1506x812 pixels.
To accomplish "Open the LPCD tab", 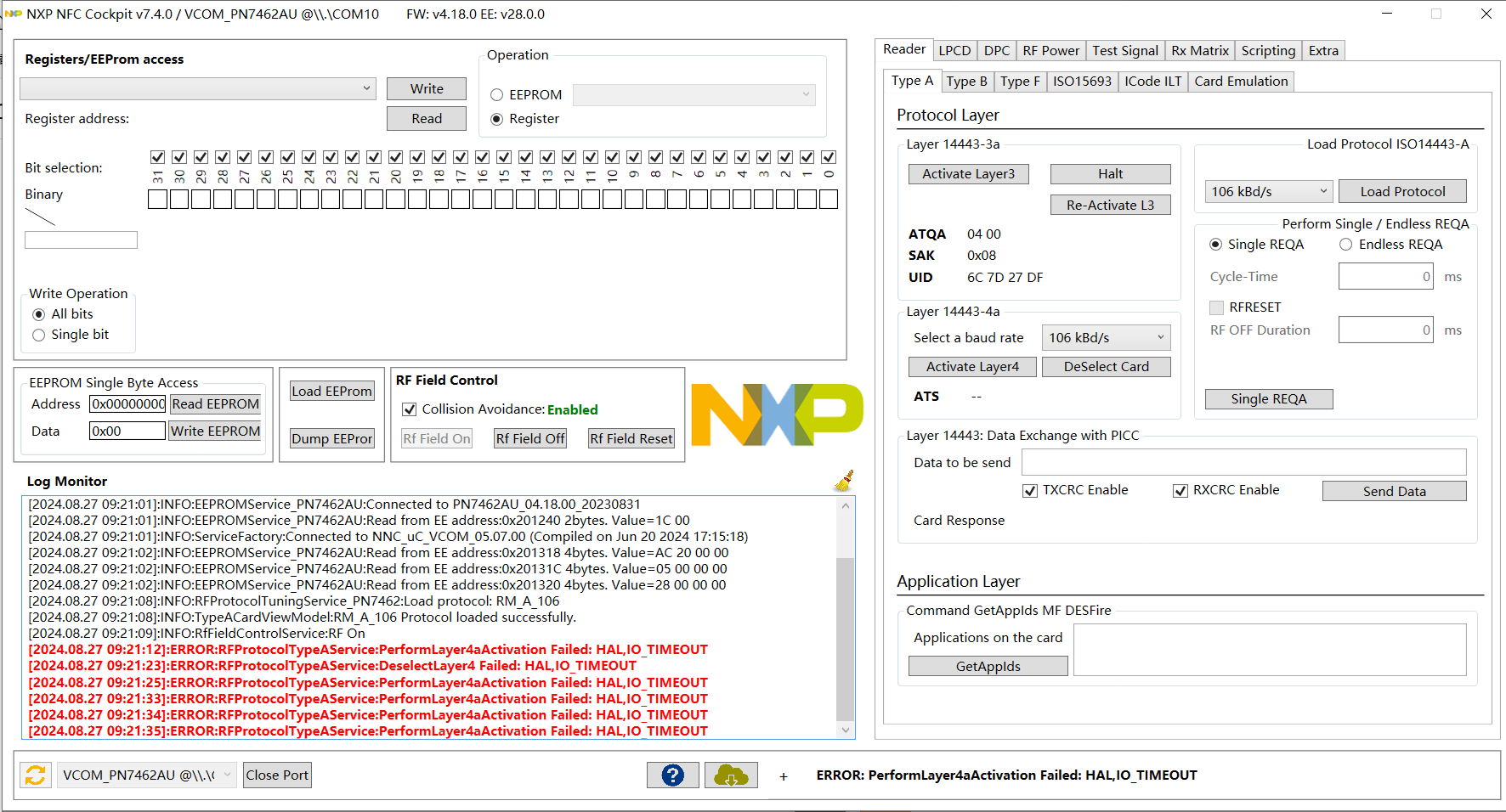I will point(954,50).
